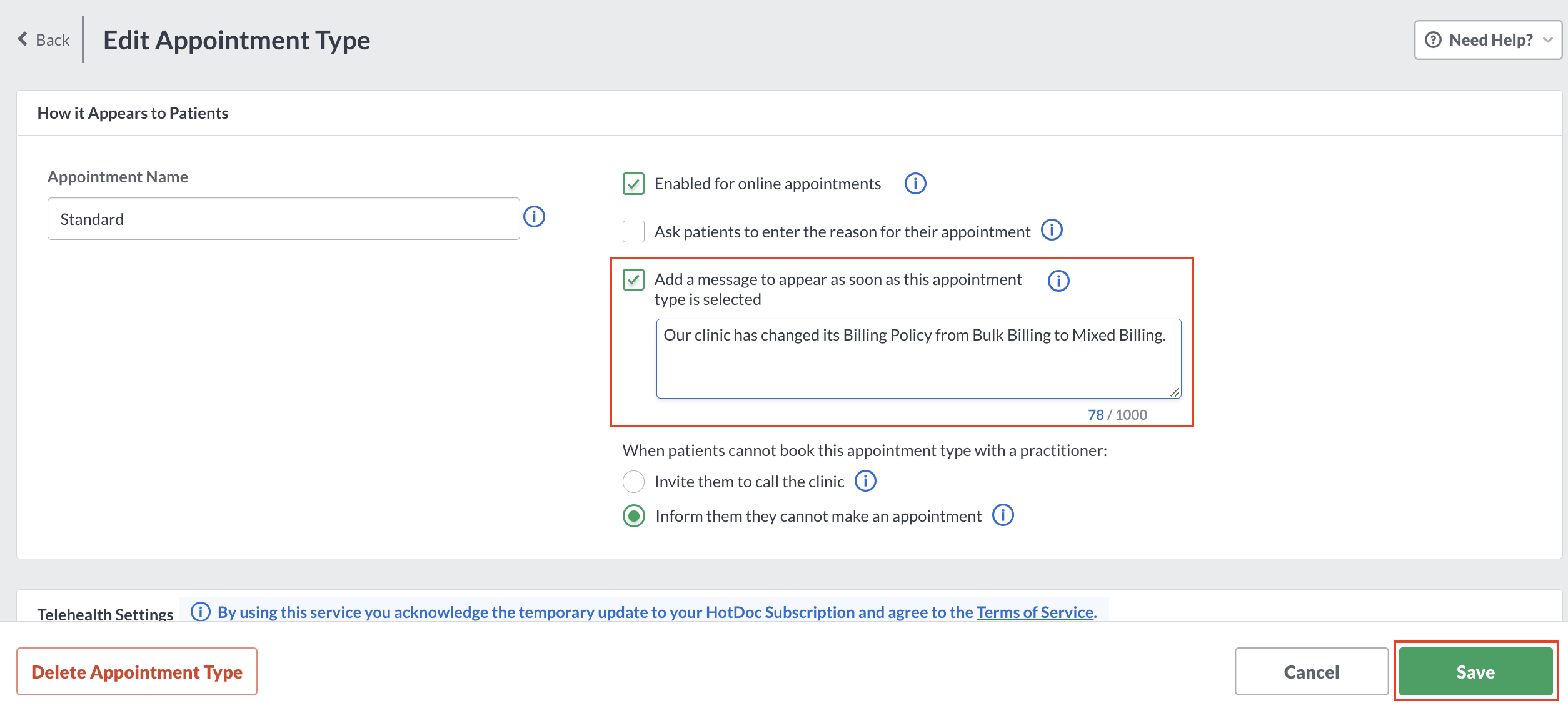This screenshot has height=706, width=1568.
Task: Click the Appointment Name label
Action: pyautogui.click(x=118, y=177)
